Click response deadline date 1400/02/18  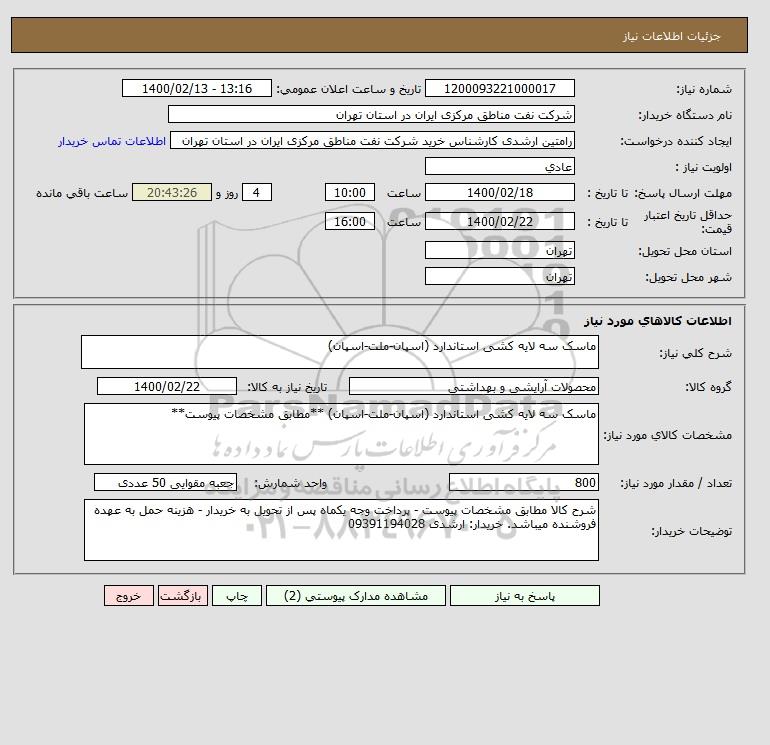499,193
